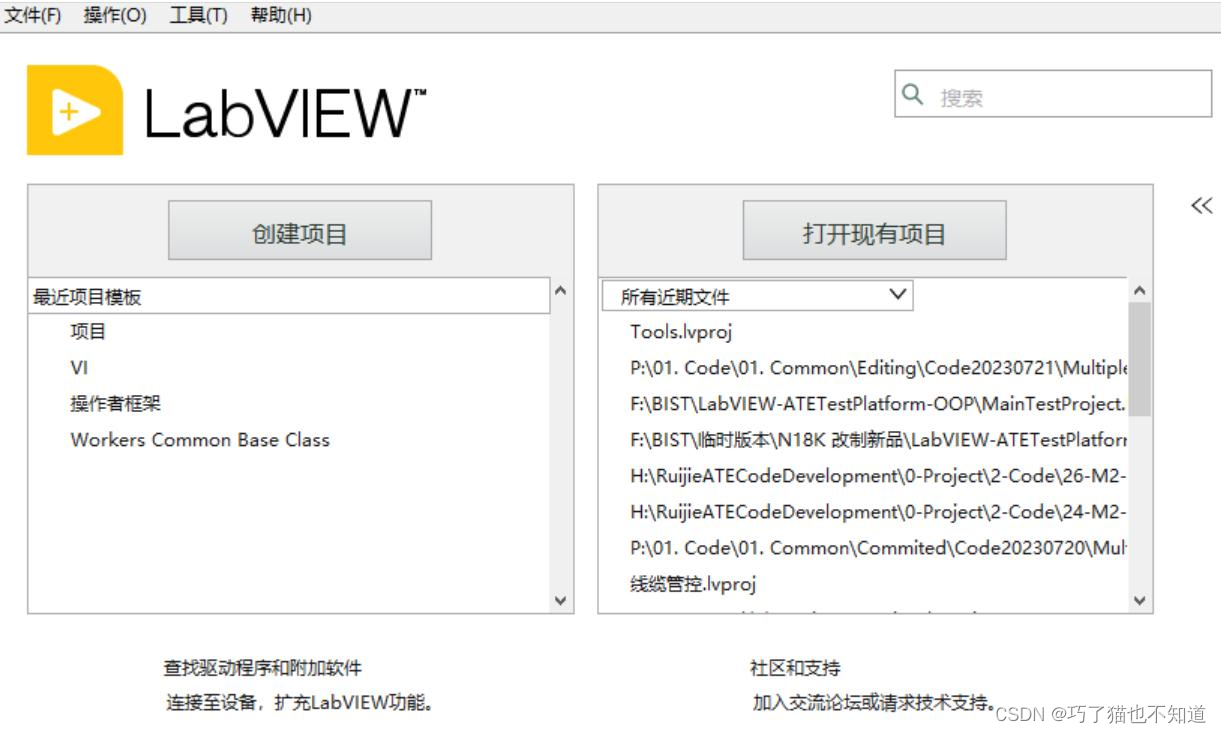This screenshot has width=1221, height=733.
Task: Click the up scroll arrow of recent files list
Action: 1140,290
